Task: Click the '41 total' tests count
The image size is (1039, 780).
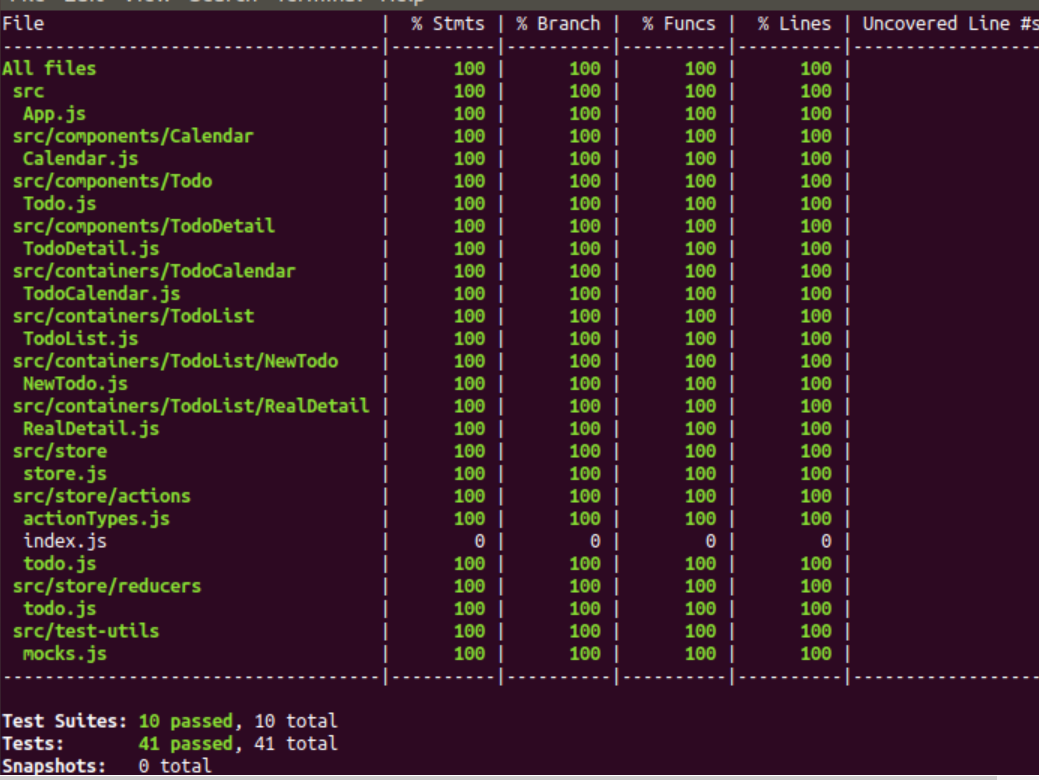Action: [x=296, y=744]
